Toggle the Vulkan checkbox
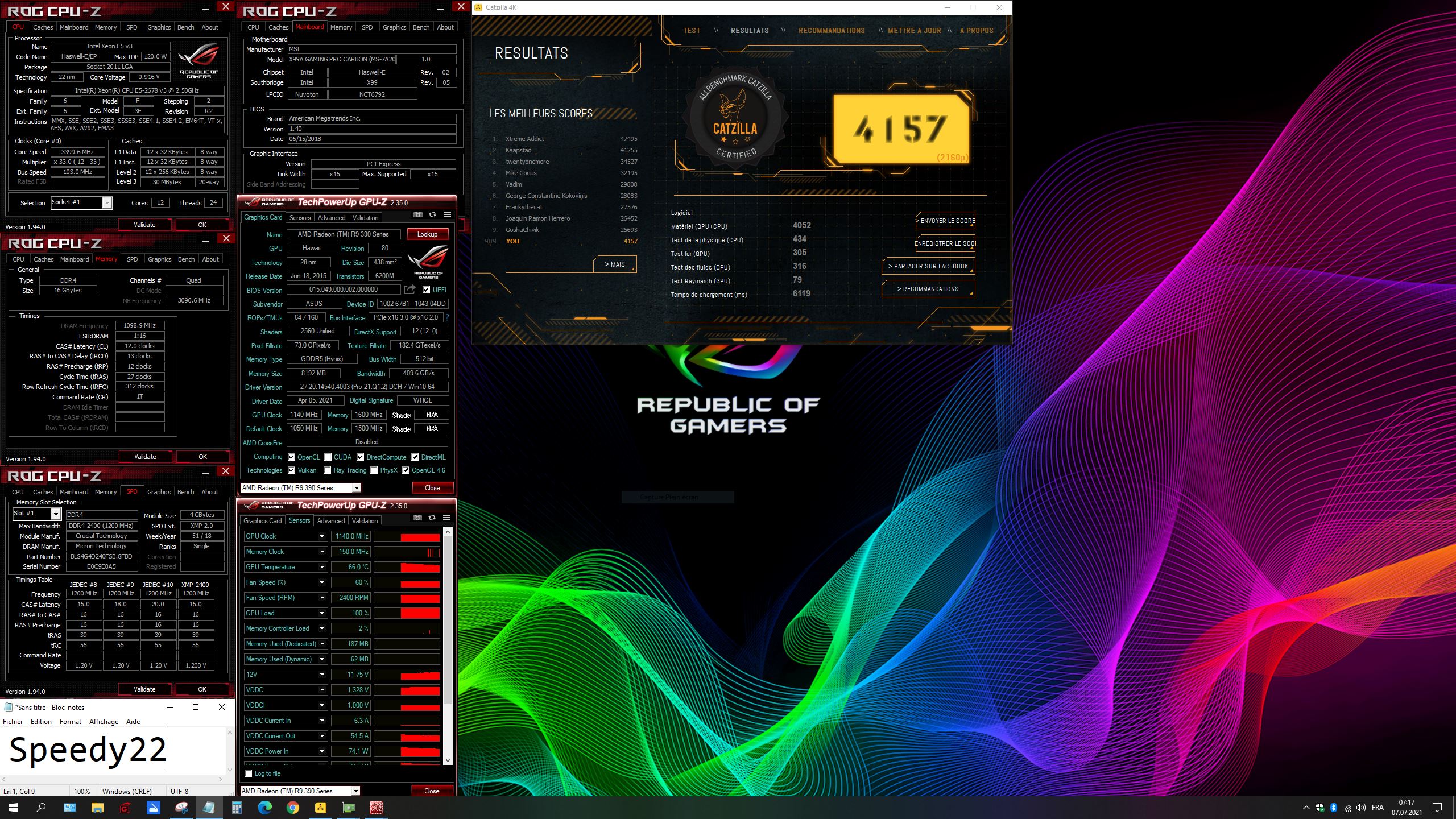 tap(292, 470)
